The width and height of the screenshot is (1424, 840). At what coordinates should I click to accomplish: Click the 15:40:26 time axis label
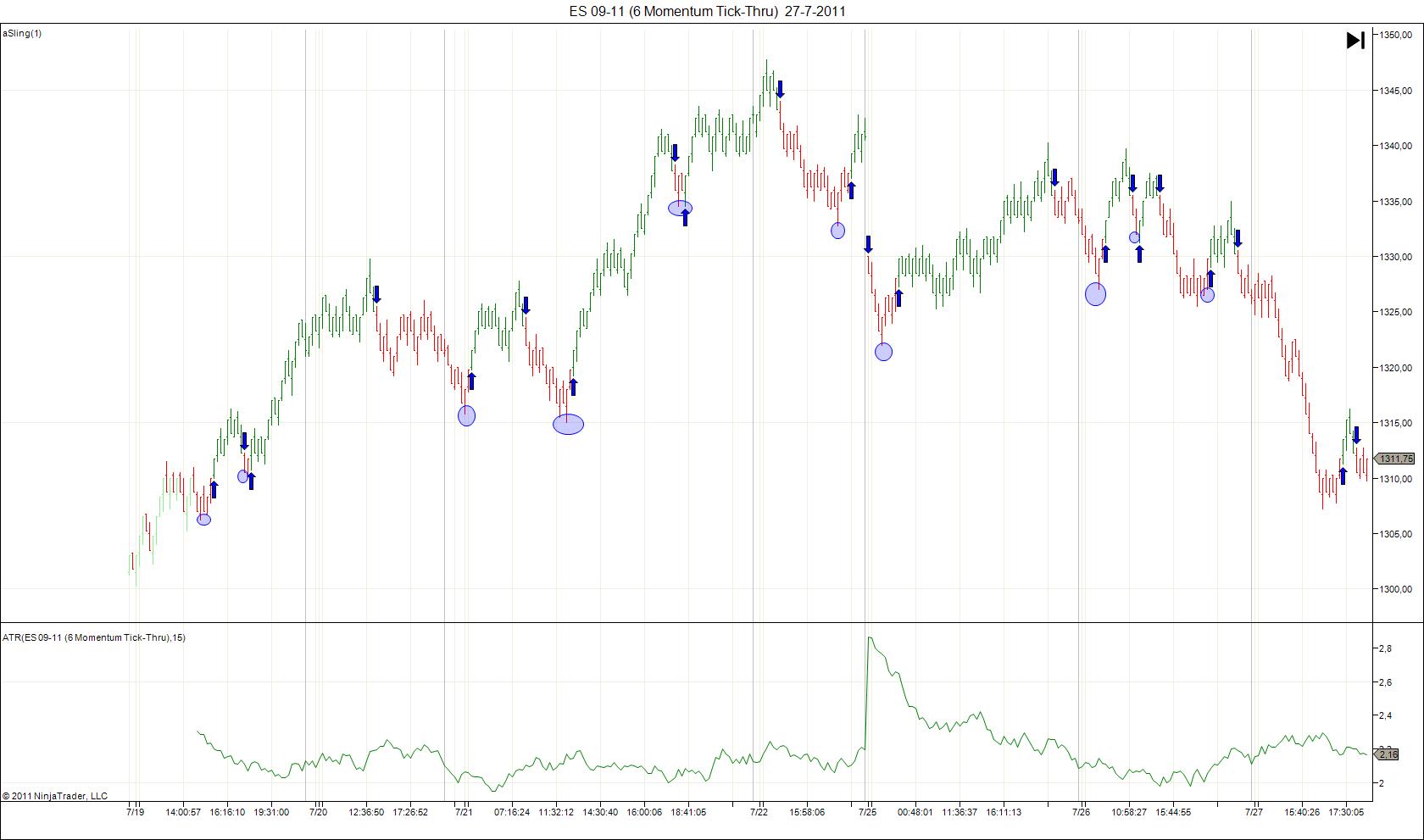point(1302,812)
